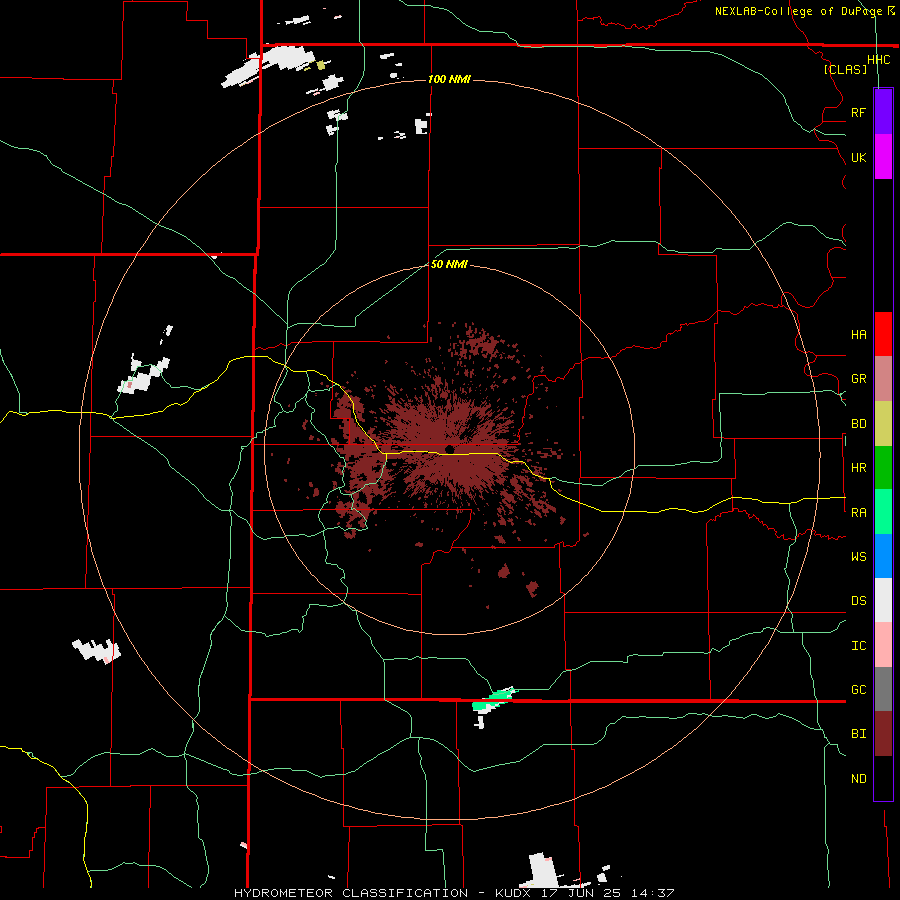The height and width of the screenshot is (900, 900).
Task: Click the HA red legend swatch
Action: (x=883, y=334)
